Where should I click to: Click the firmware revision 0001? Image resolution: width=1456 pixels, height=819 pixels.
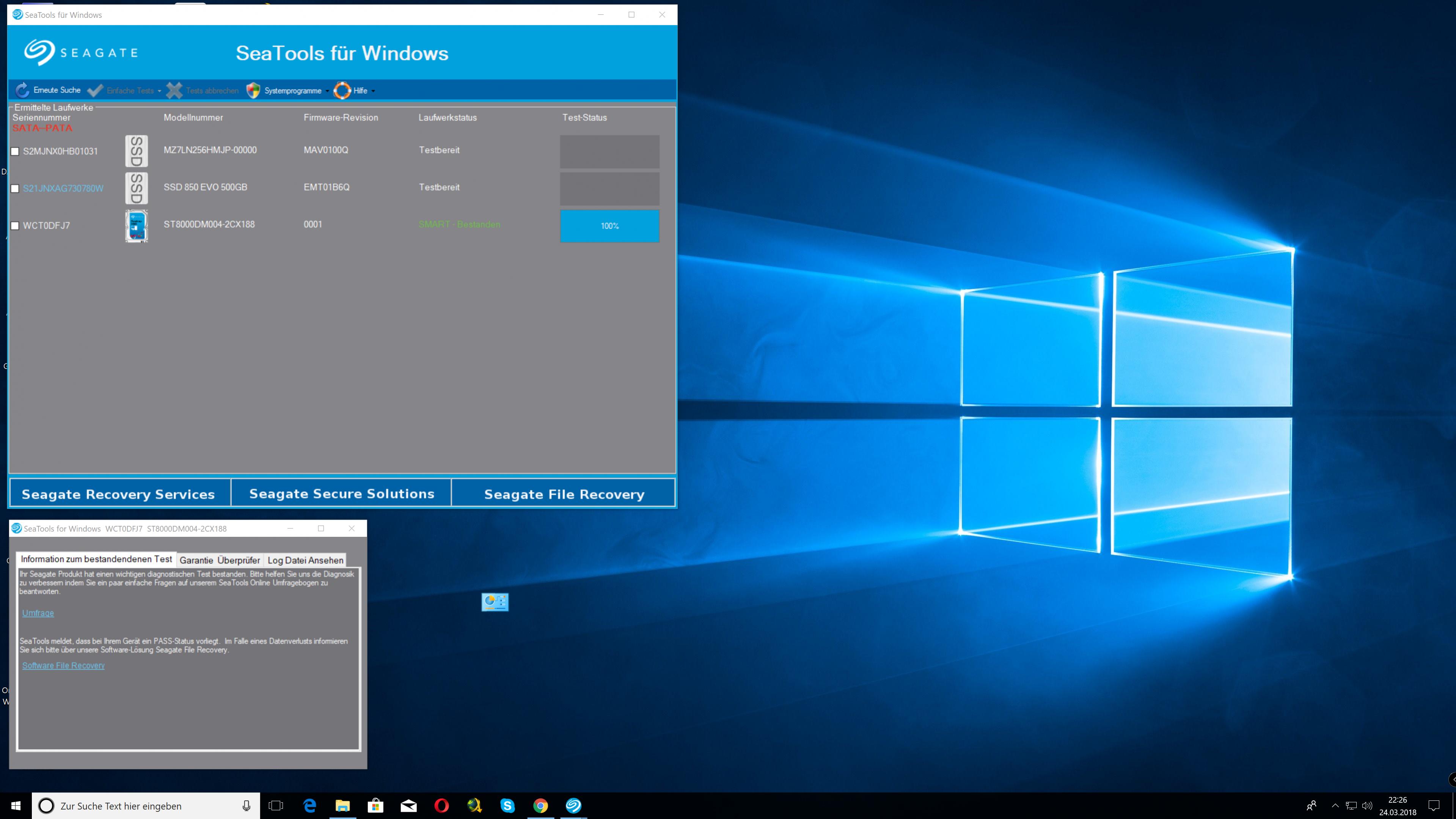point(313,225)
